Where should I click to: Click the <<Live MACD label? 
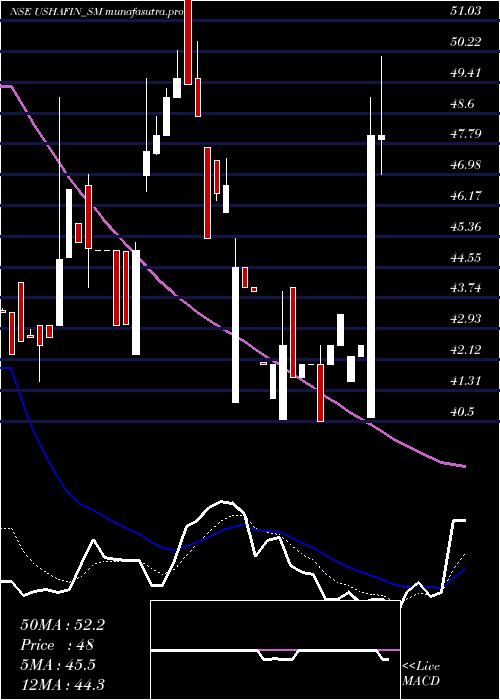(421, 674)
